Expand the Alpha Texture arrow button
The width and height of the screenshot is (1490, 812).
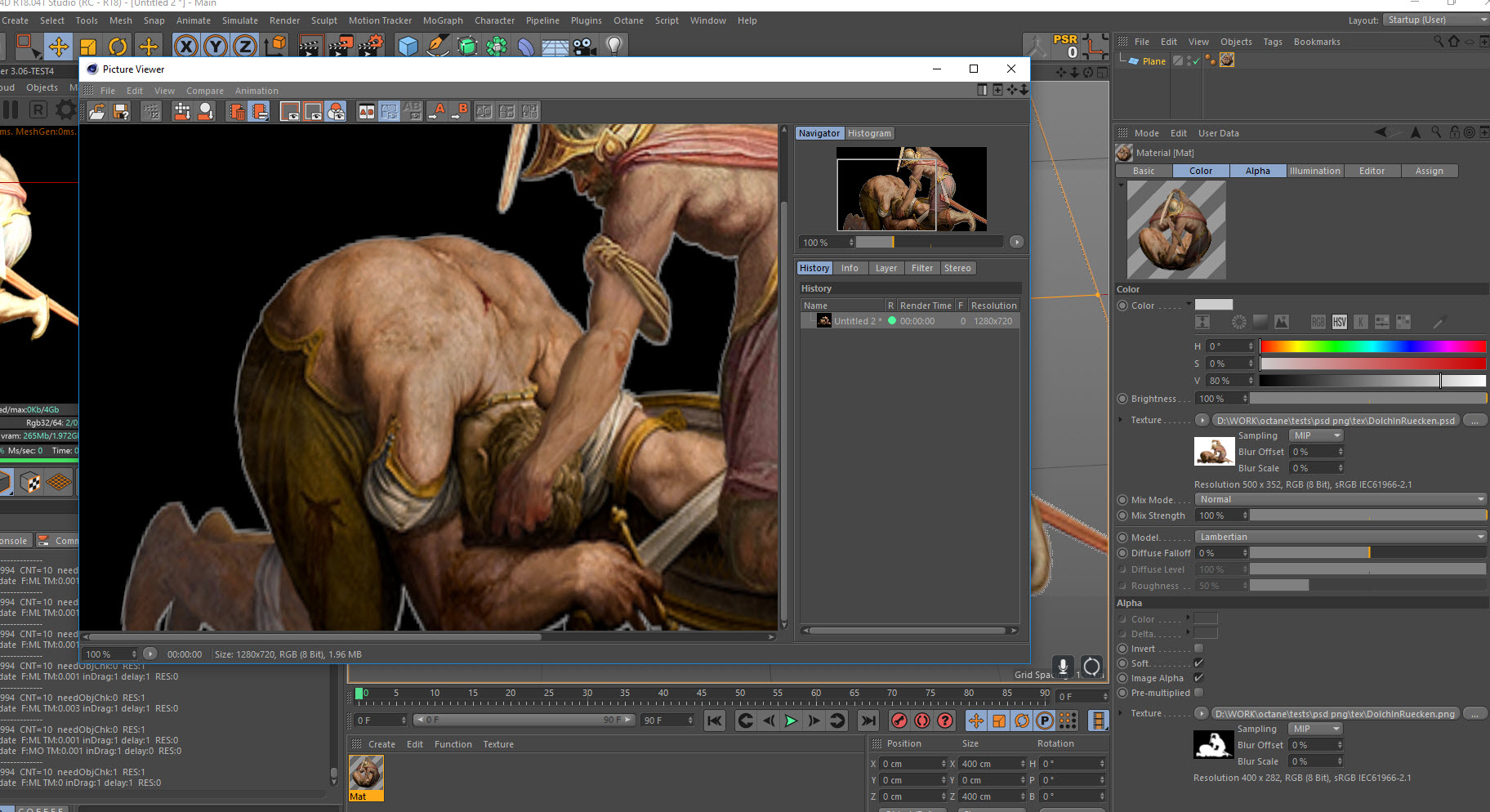1202,713
